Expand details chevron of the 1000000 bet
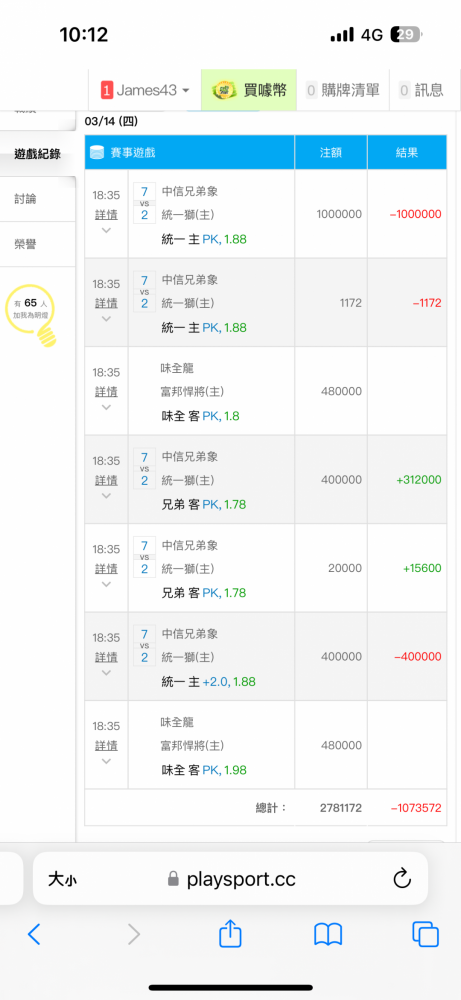The width and height of the screenshot is (461, 1000). (x=106, y=230)
